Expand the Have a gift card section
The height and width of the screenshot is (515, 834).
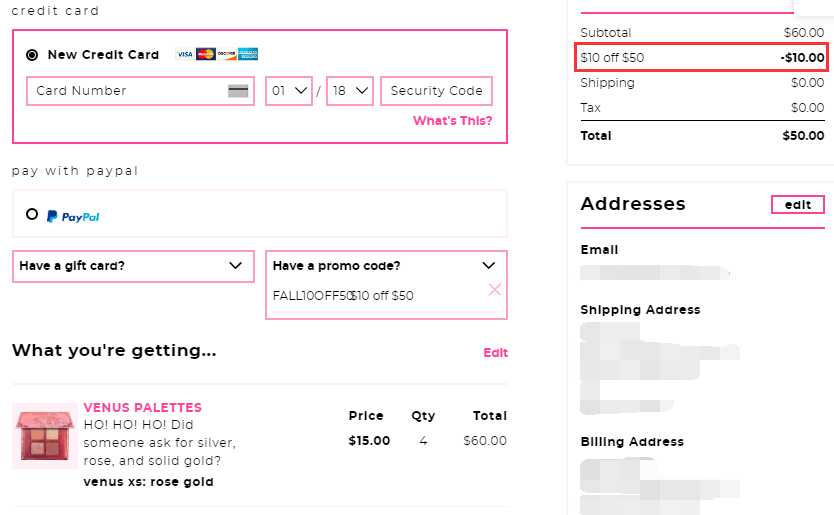point(134,266)
